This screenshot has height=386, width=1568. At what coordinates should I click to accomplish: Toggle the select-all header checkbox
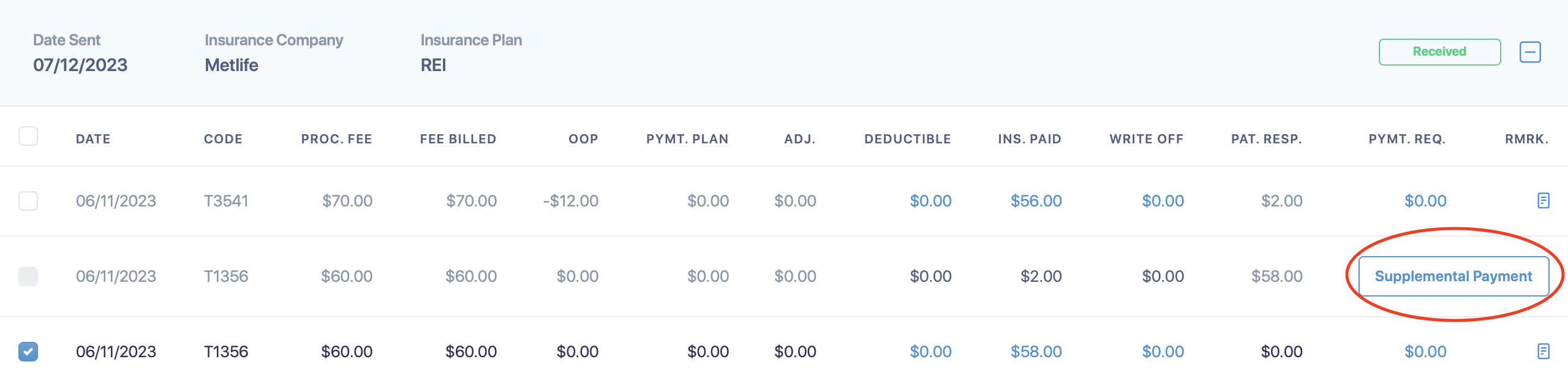point(28,136)
